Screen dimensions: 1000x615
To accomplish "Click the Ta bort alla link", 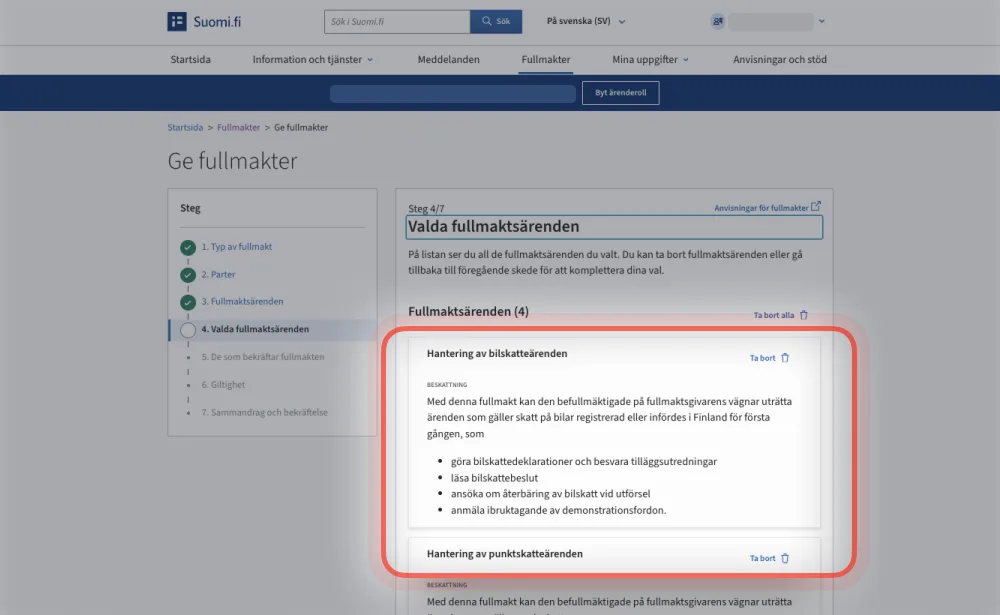I will [x=774, y=315].
